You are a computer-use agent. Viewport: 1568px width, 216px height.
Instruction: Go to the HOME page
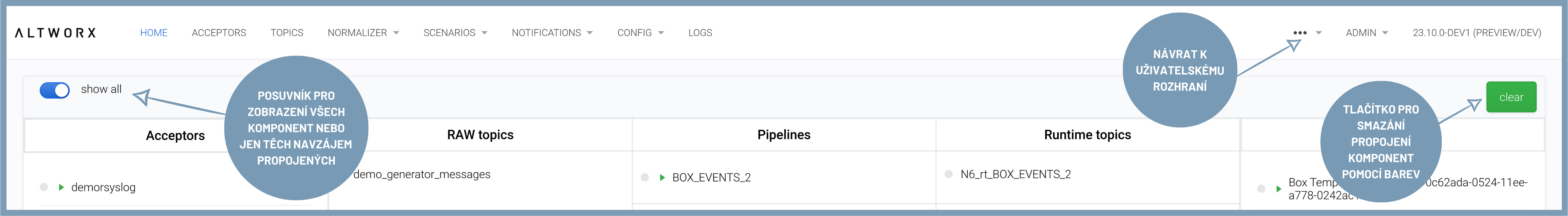point(153,33)
